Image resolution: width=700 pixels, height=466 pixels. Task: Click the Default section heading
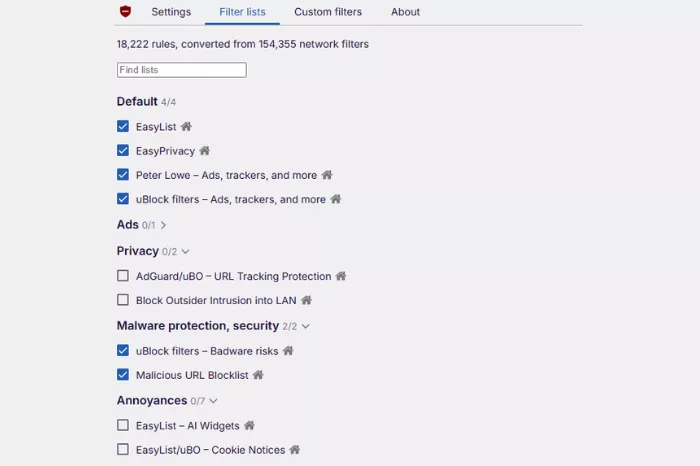(x=137, y=101)
